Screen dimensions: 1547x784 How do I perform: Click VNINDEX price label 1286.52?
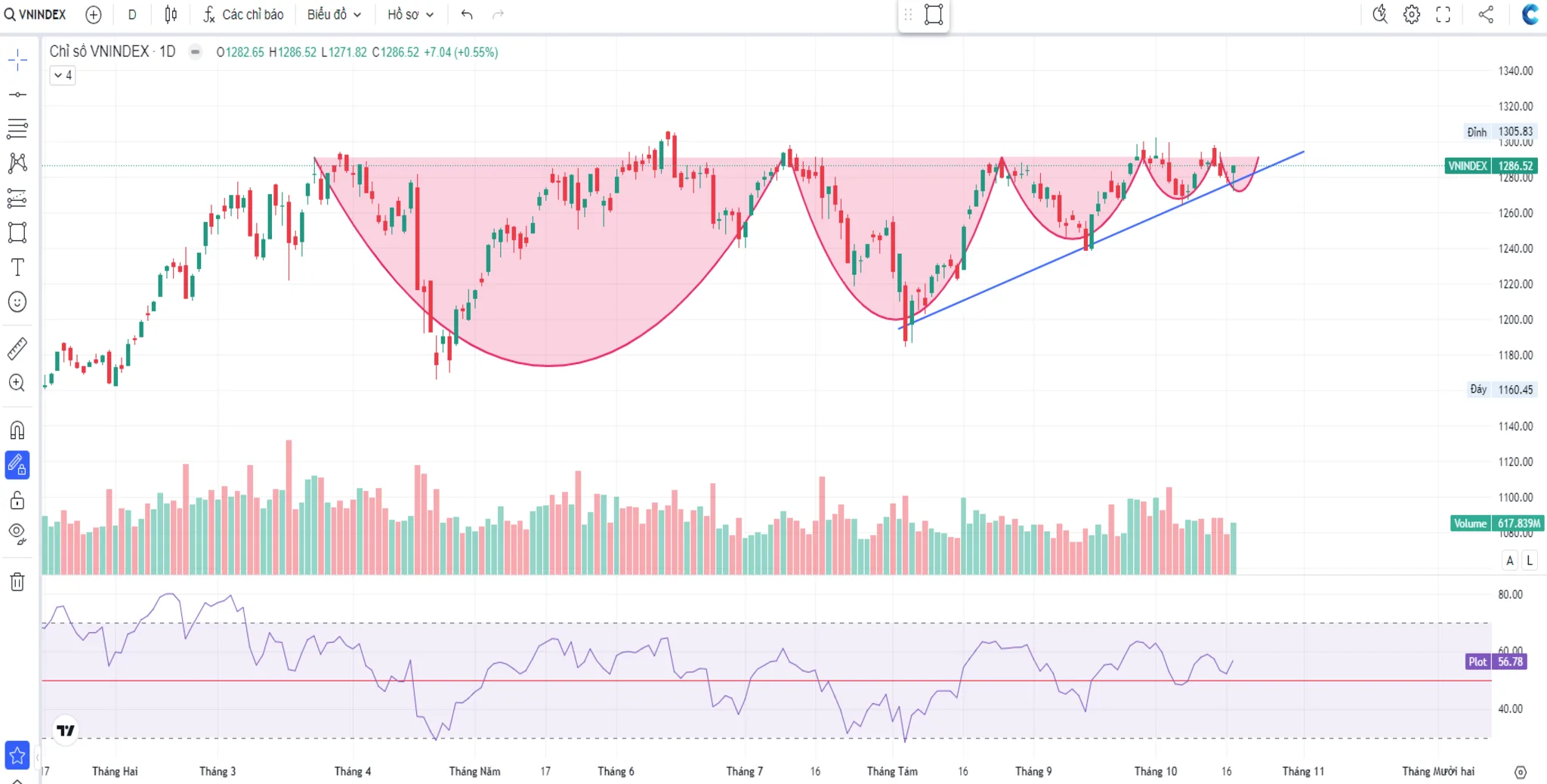point(1491,166)
